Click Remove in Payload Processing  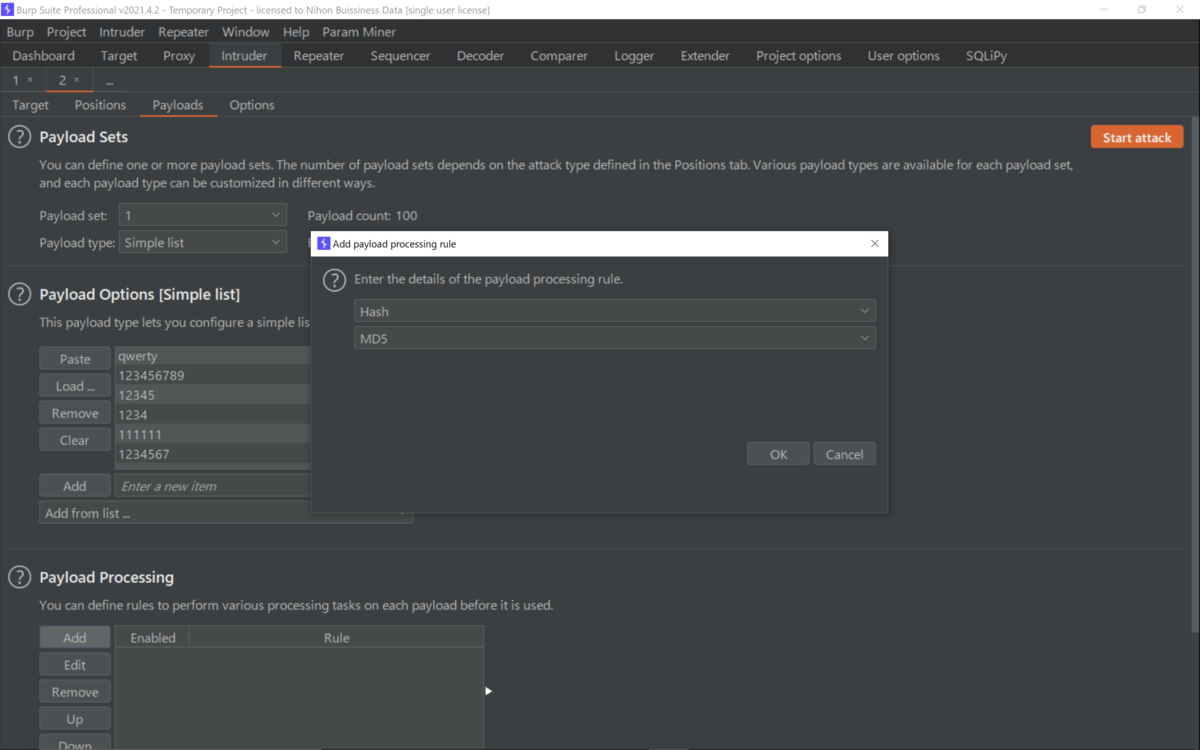click(75, 692)
